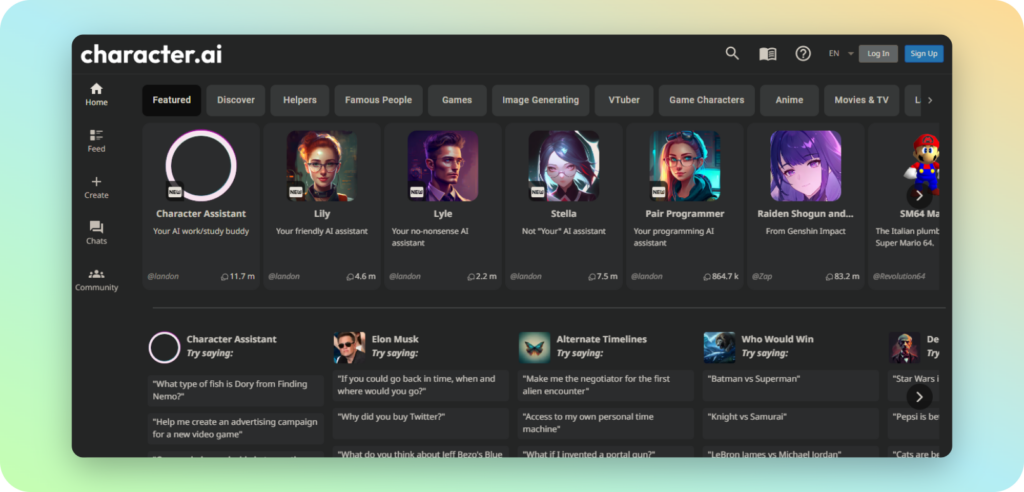The height and width of the screenshot is (492, 1024).
Task: Click the search magnifier icon
Action: click(x=732, y=54)
